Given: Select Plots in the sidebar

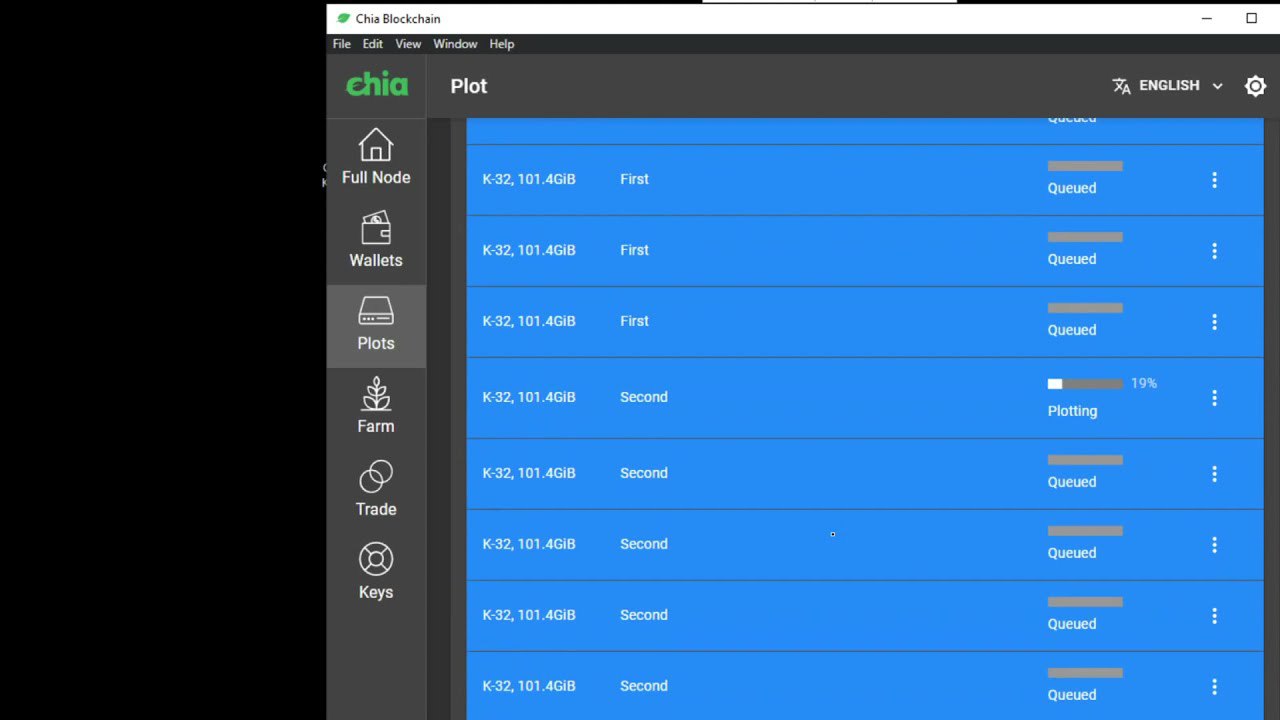Looking at the screenshot, I should (376, 324).
